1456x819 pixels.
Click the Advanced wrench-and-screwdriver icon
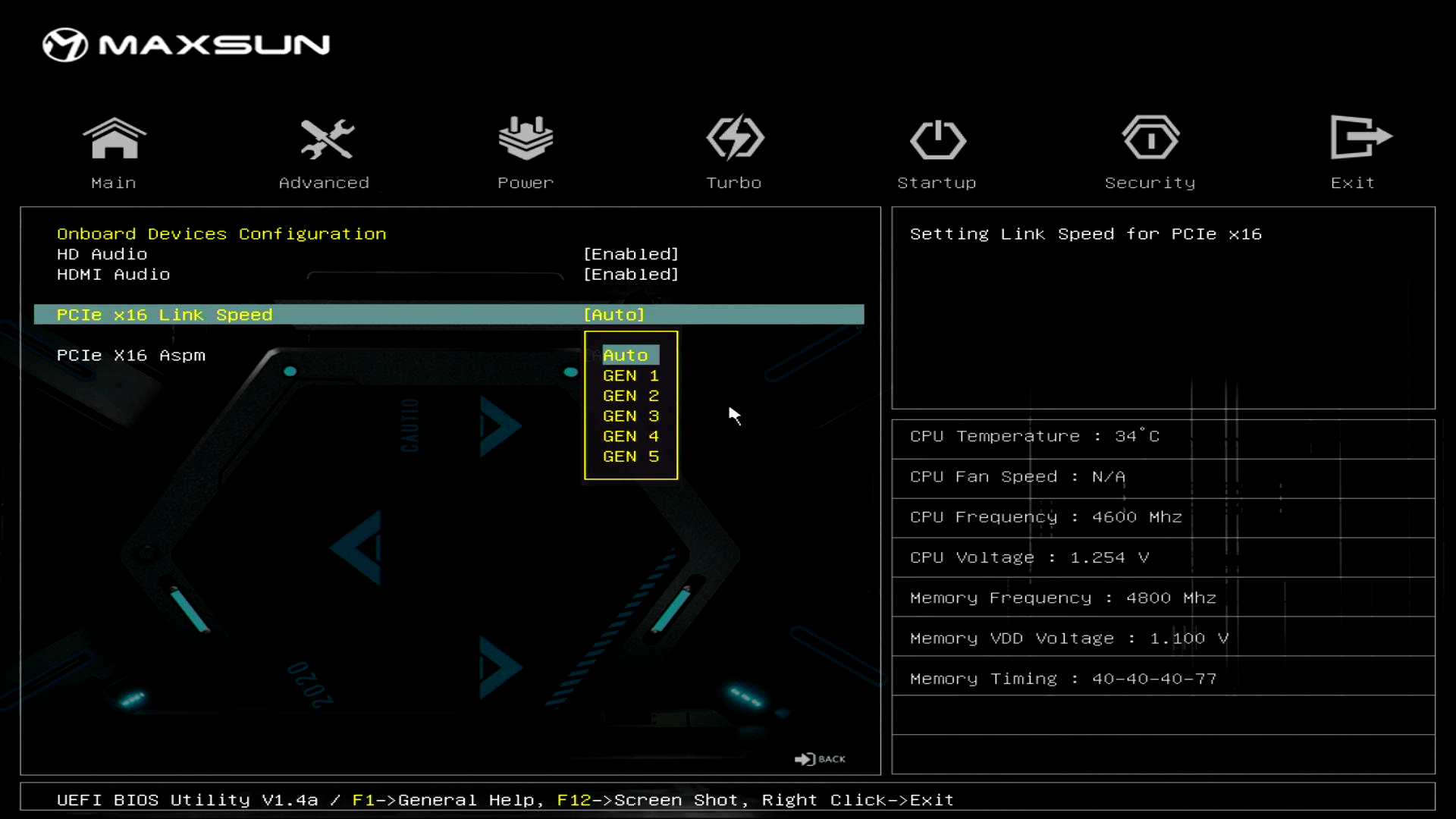click(x=326, y=139)
